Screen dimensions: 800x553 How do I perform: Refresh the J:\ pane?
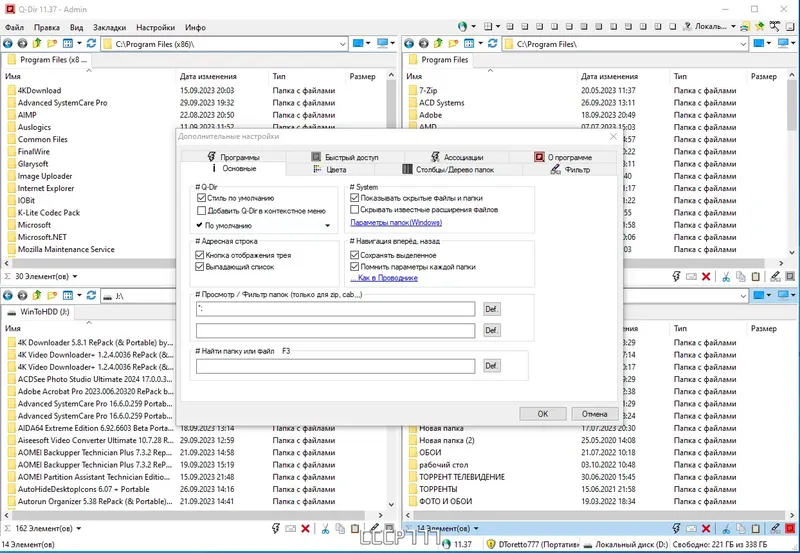point(91,295)
